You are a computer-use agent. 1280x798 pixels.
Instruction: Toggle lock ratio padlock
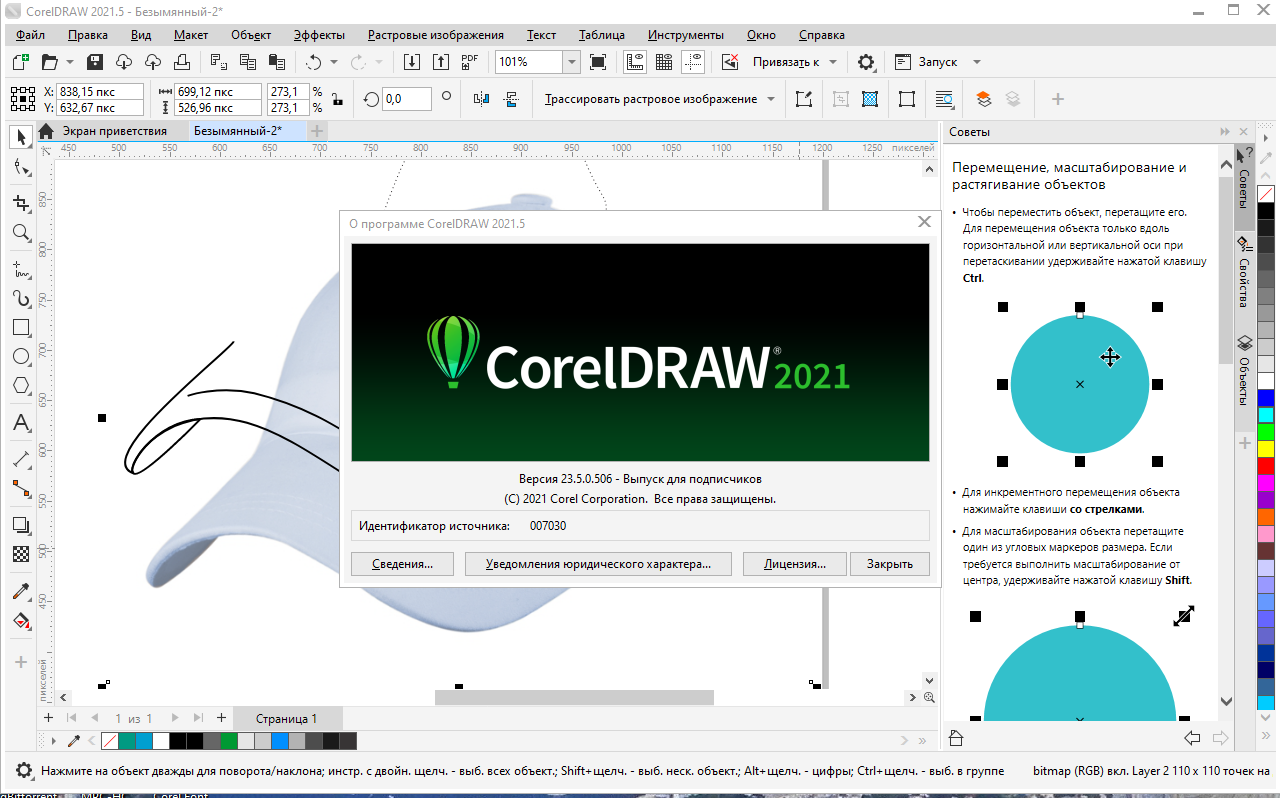point(338,99)
